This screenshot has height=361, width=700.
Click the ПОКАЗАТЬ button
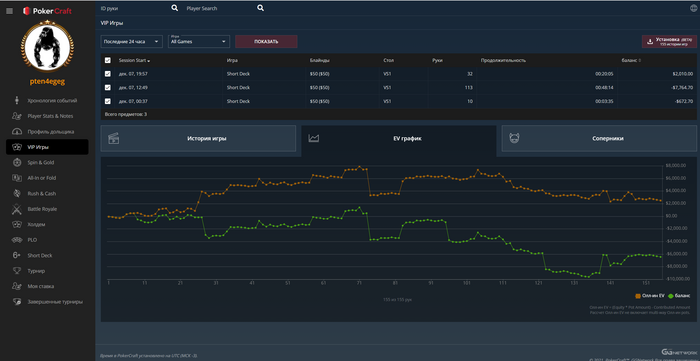[x=266, y=41]
